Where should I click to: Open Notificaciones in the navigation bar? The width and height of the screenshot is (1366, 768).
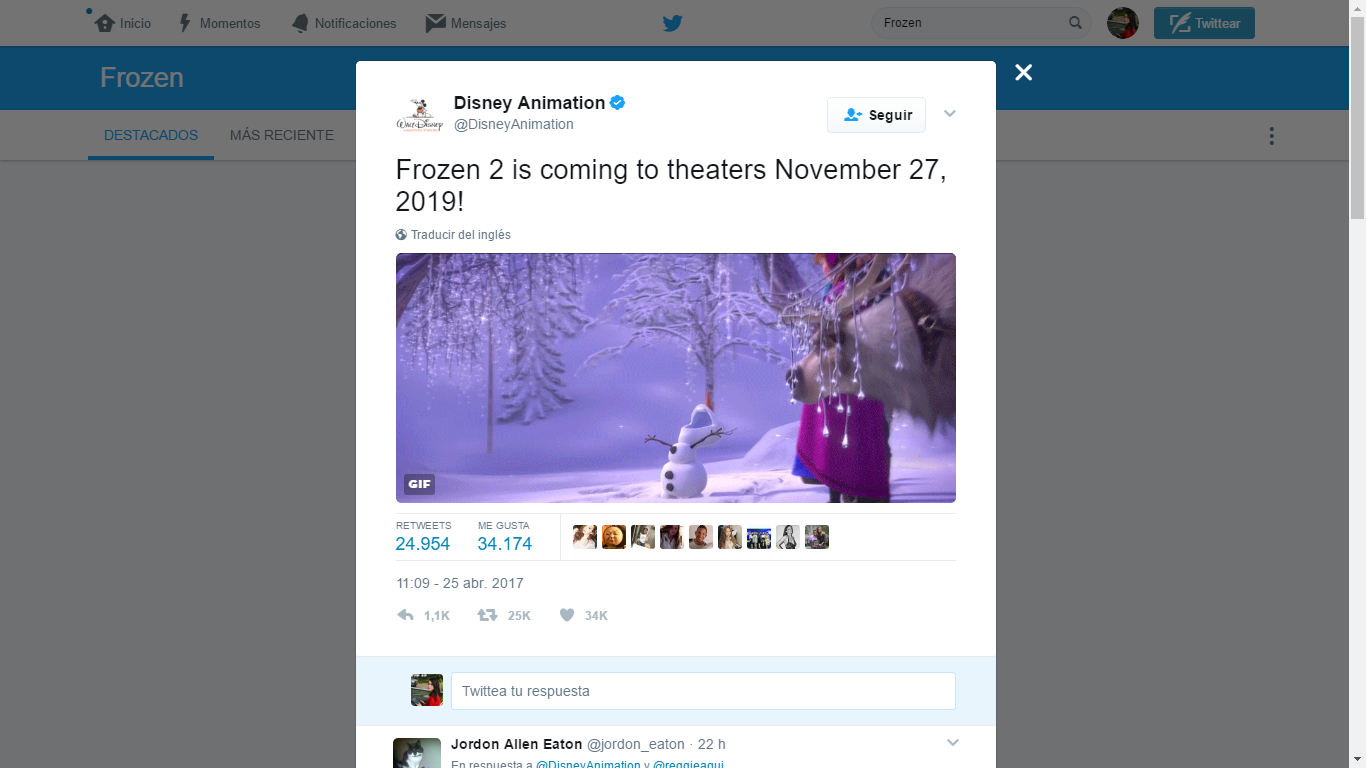click(343, 23)
